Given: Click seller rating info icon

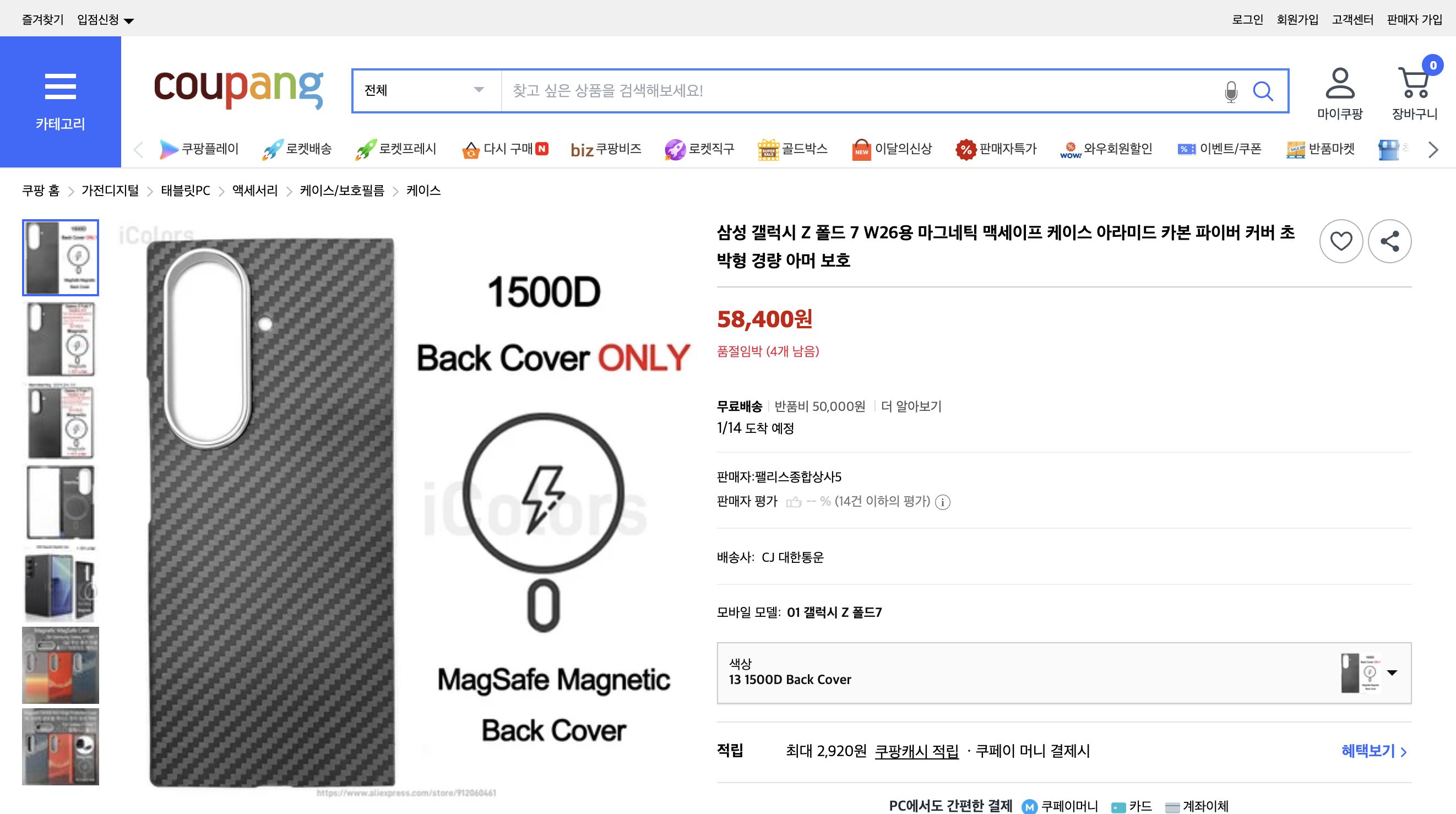Looking at the screenshot, I should pyautogui.click(x=942, y=502).
